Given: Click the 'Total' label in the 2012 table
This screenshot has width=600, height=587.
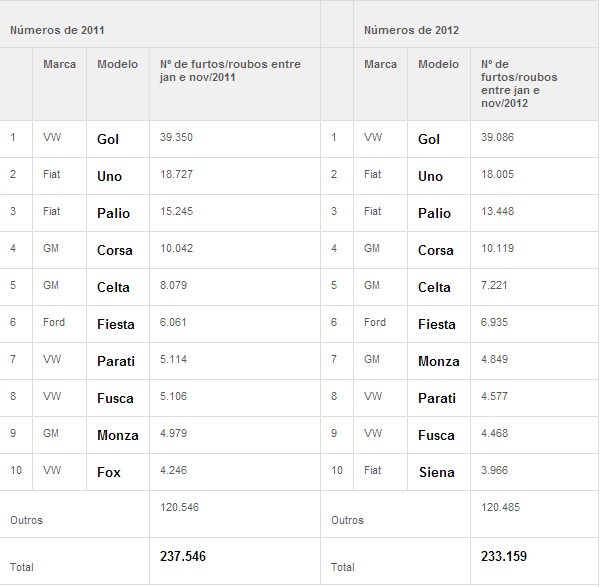Looking at the screenshot, I should tap(343, 567).
